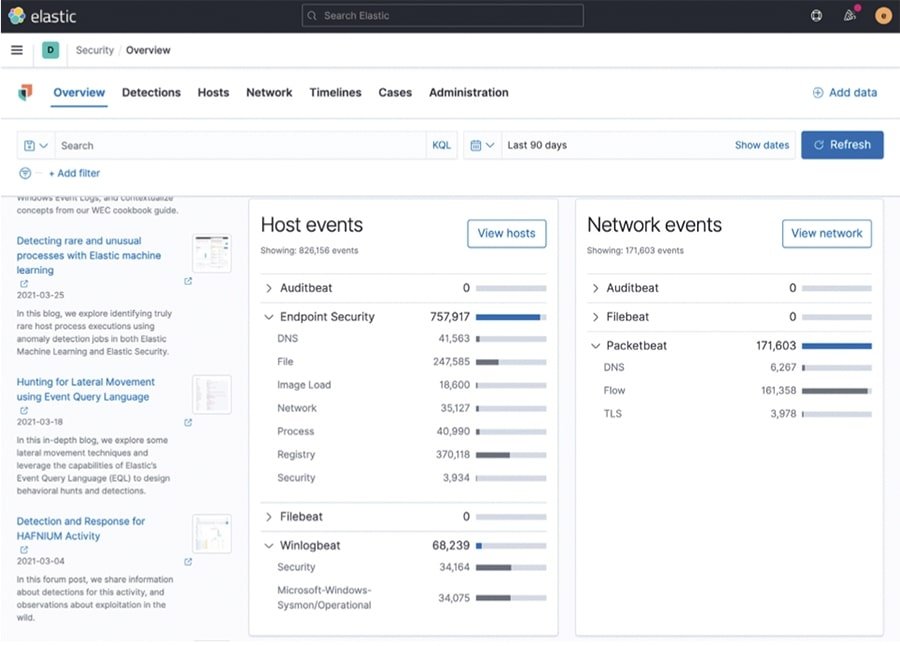Collapse the Packetbeat event group
900x646 pixels.
tap(597, 345)
